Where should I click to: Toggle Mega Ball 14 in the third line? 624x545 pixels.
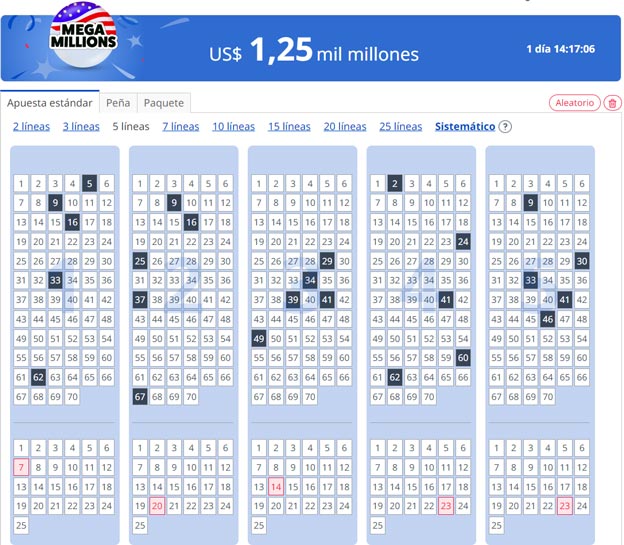tap(276, 486)
